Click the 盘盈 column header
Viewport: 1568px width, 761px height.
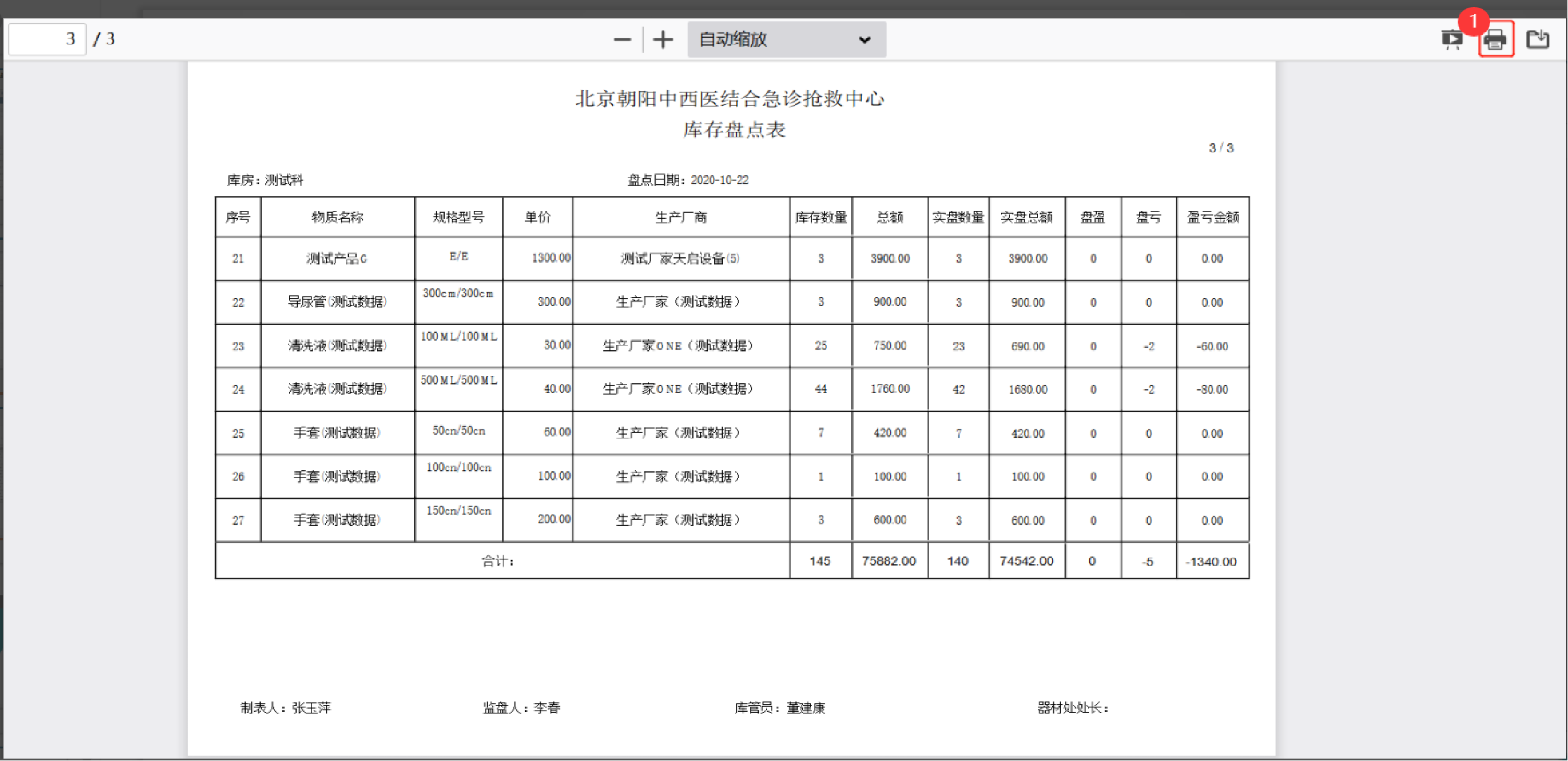pyautogui.click(x=1093, y=217)
